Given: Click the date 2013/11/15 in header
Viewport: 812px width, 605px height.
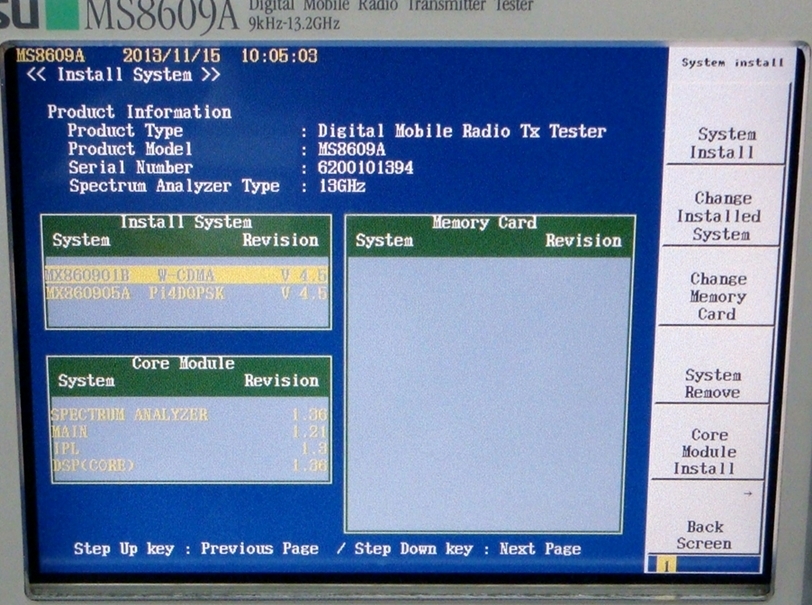Looking at the screenshot, I should click(x=171, y=55).
